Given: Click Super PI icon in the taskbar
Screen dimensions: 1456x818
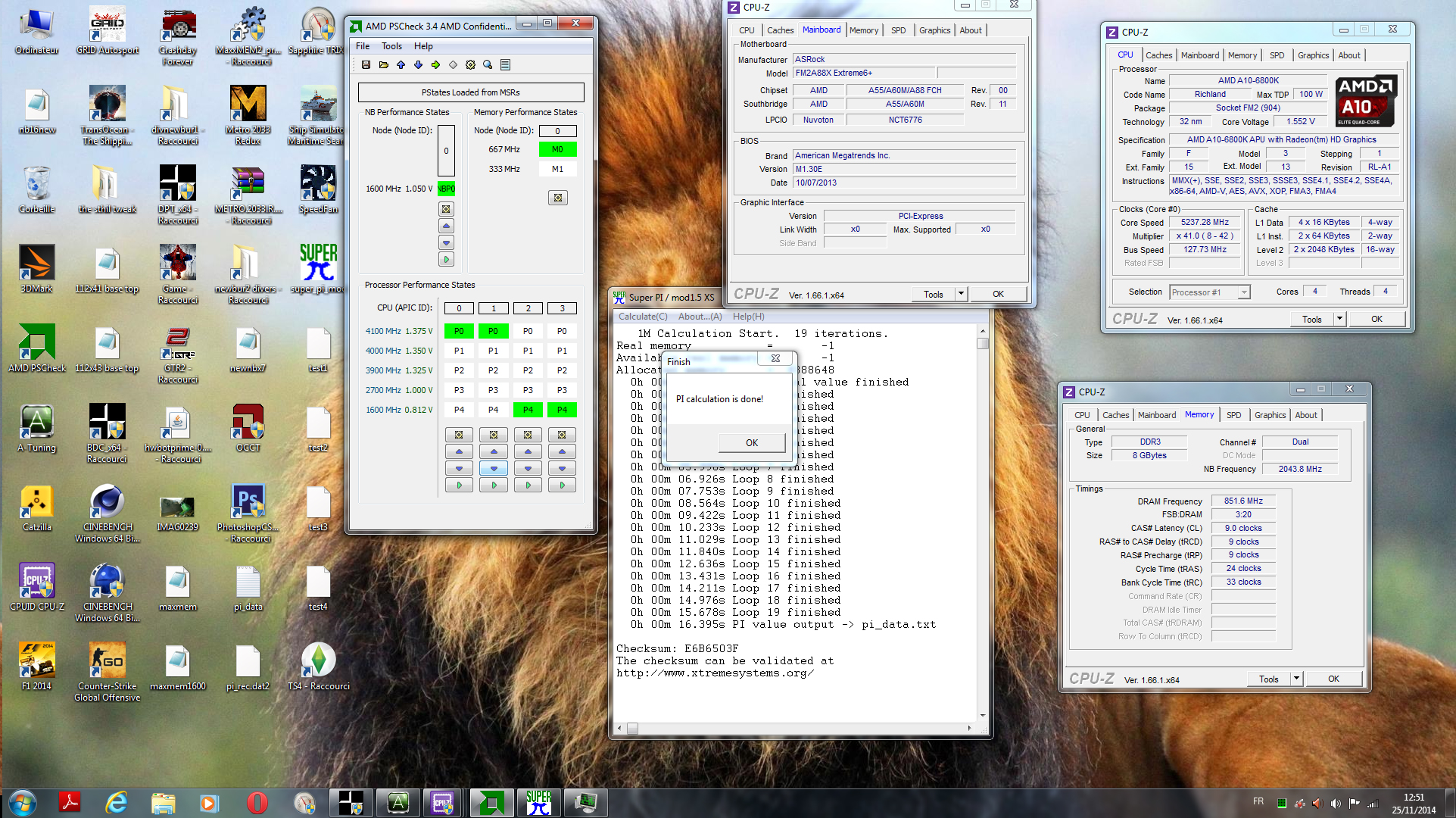Looking at the screenshot, I should coord(538,802).
